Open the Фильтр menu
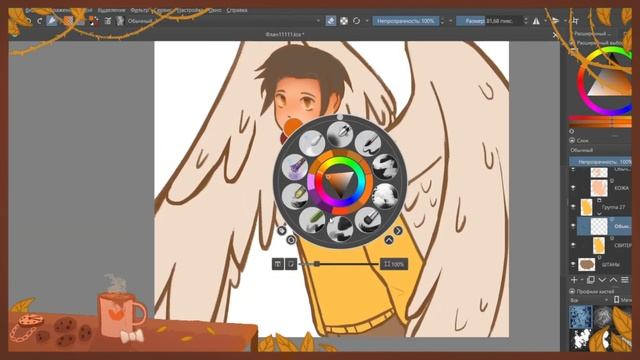640x360 pixels. click(x=140, y=10)
